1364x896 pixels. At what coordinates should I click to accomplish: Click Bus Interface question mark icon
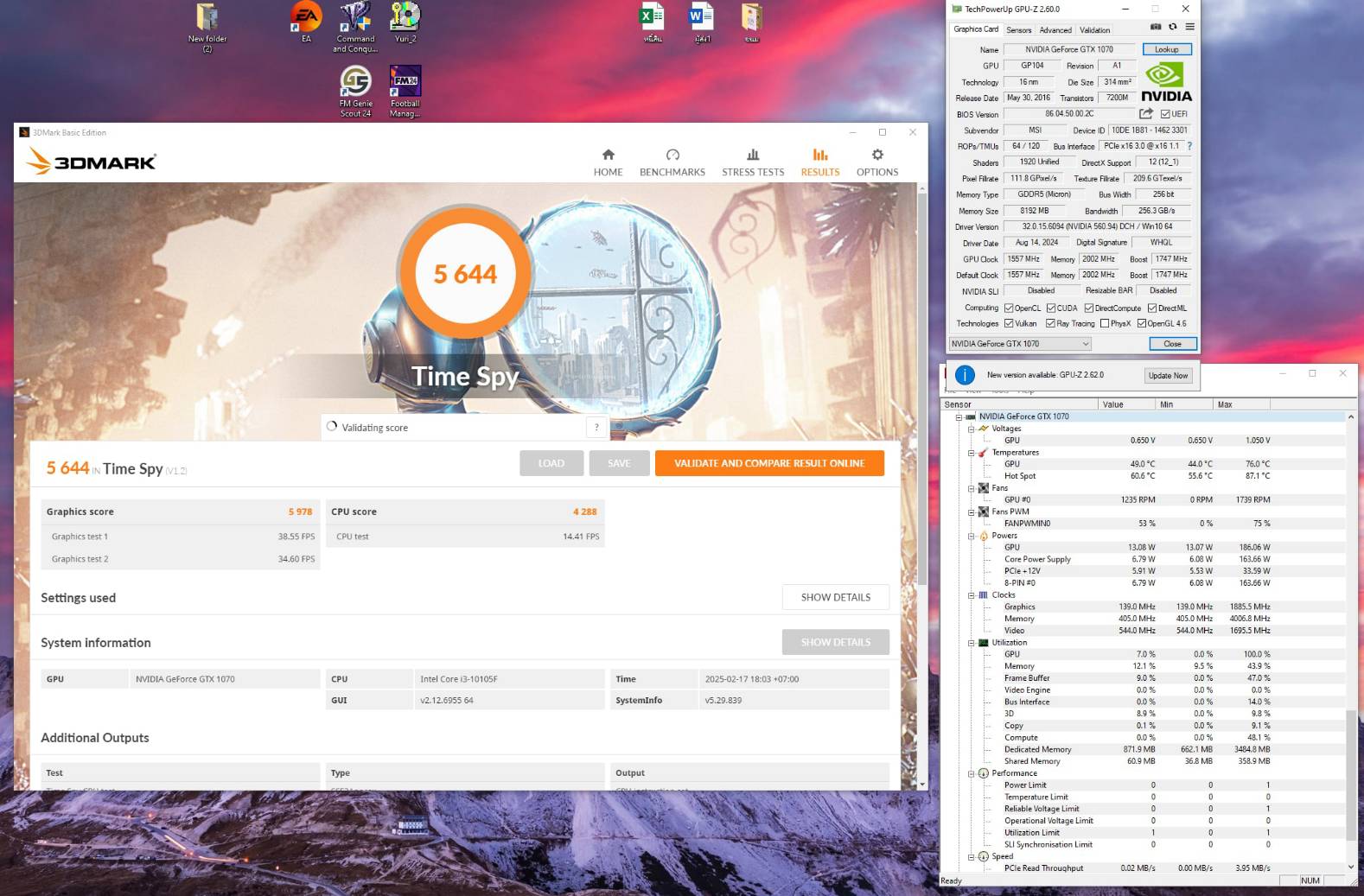click(1189, 146)
